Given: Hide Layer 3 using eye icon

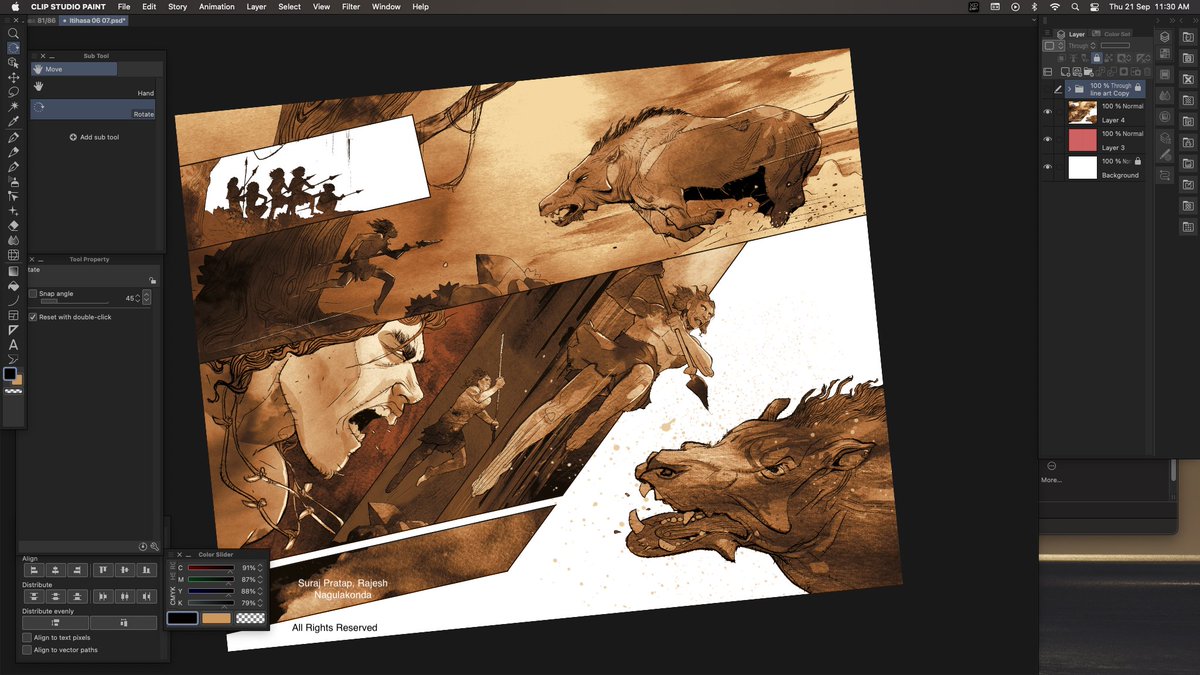Looking at the screenshot, I should (1048, 140).
